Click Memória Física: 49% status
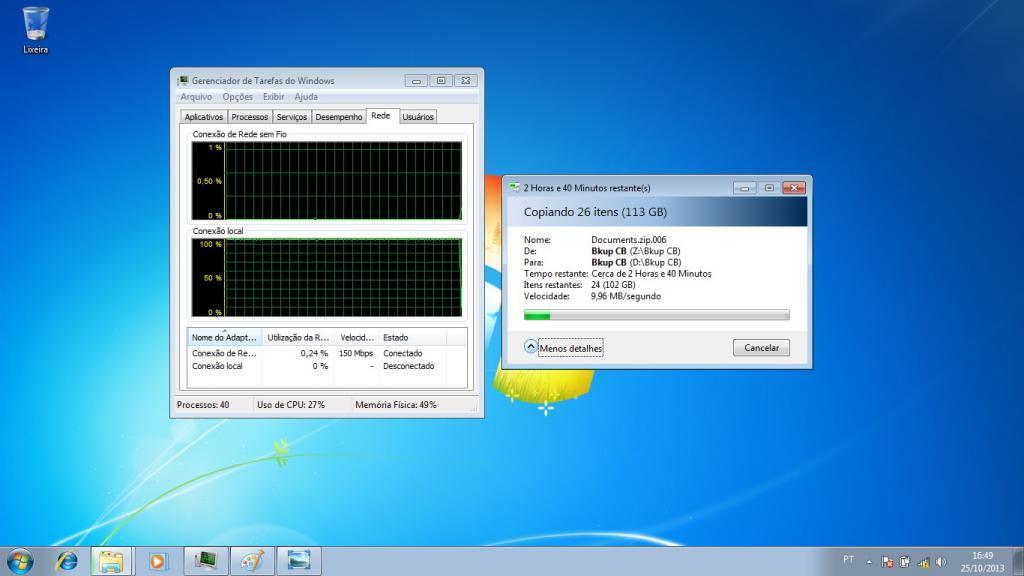This screenshot has width=1024, height=576. [396, 405]
